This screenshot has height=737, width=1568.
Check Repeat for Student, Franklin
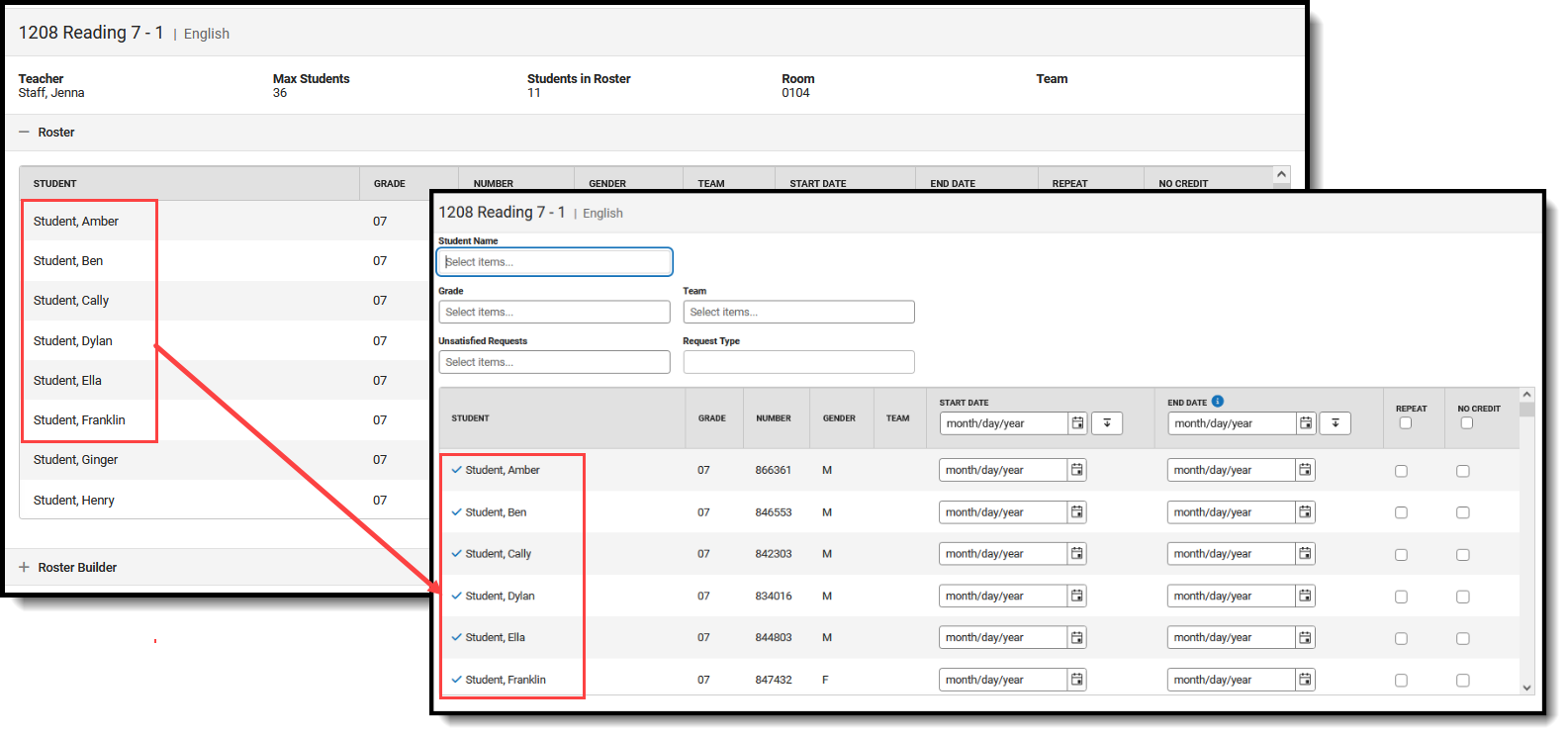pos(1401,681)
